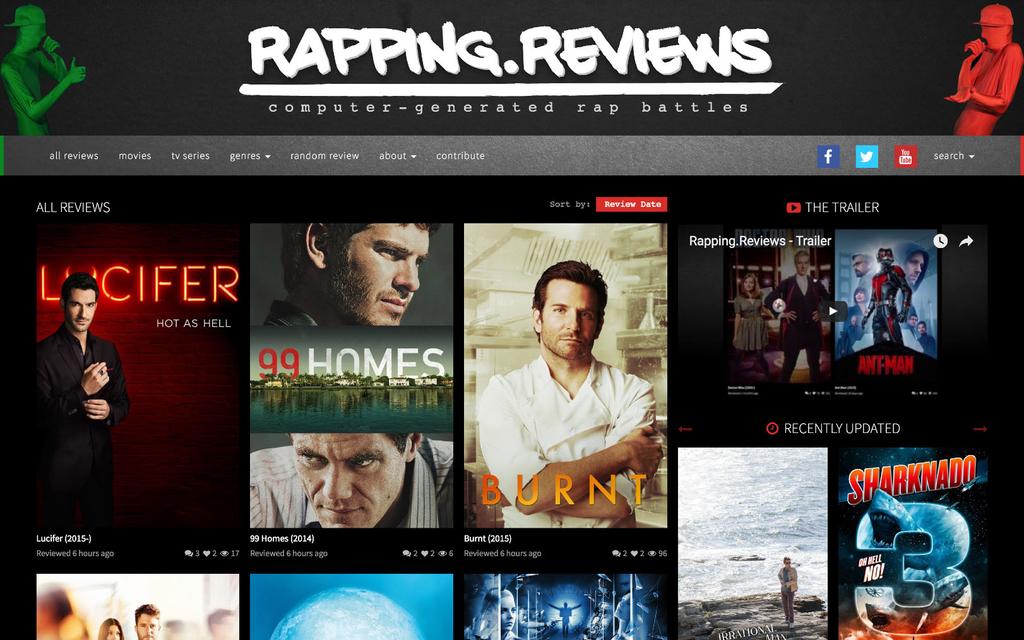Go to movies section

(135, 156)
